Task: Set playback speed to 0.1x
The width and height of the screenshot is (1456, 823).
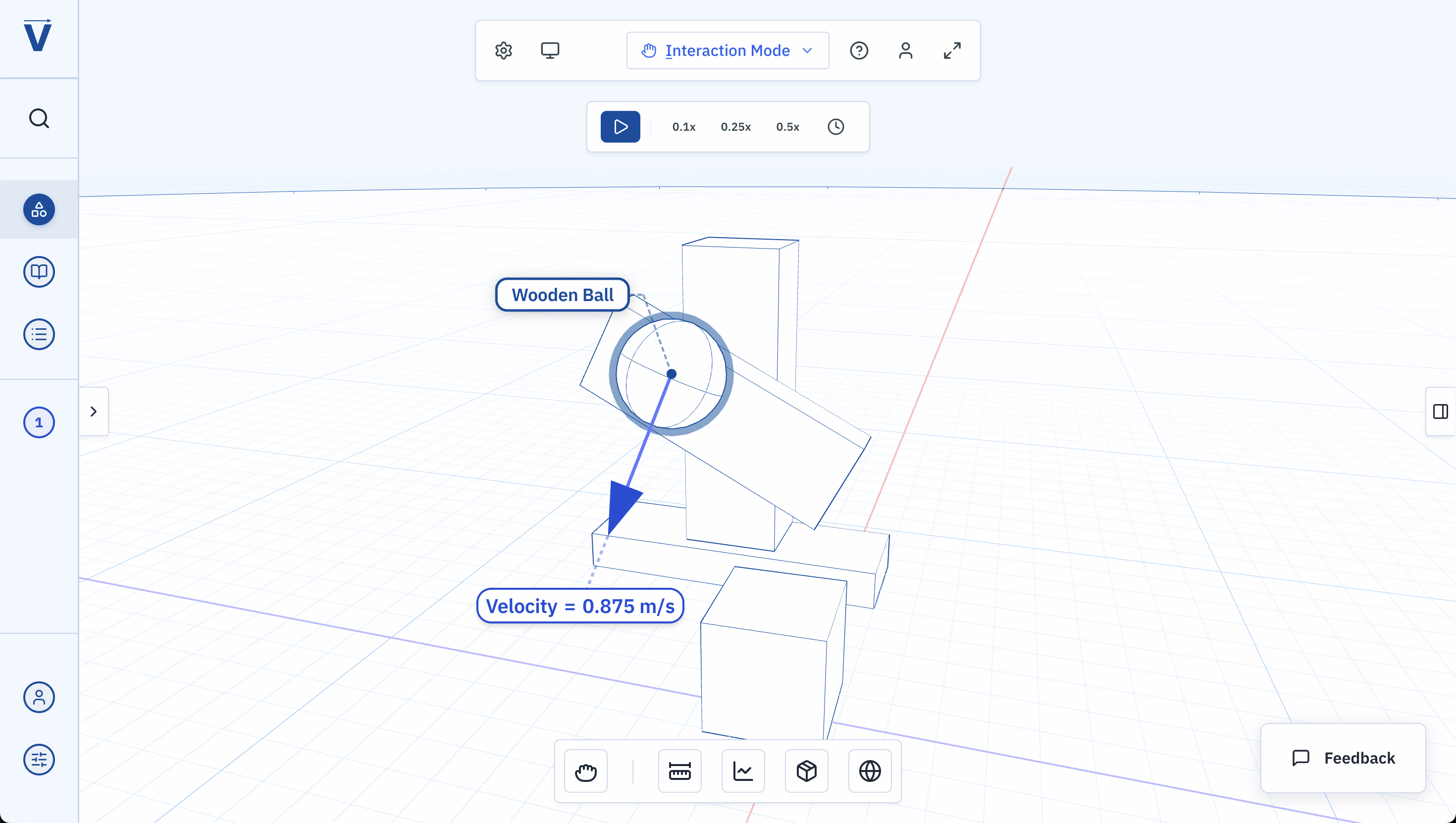Action: [x=684, y=127]
